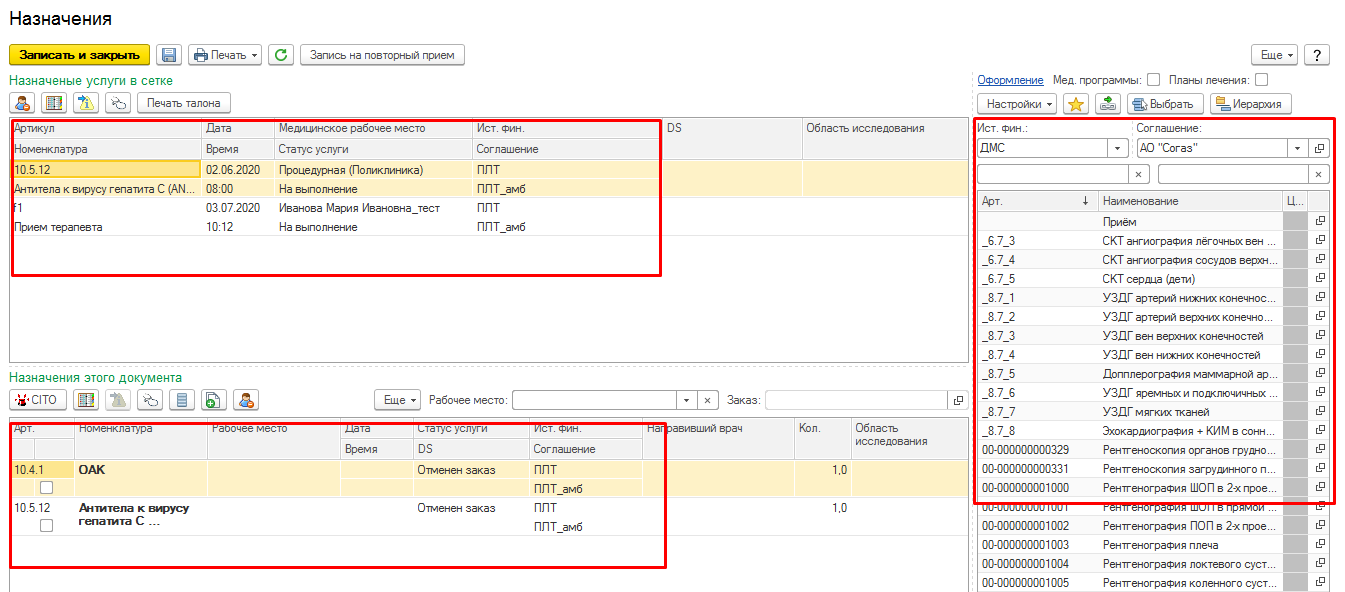Open the Печать menu in top toolbar
Screen dimensions: 1345x592
(x=225, y=55)
